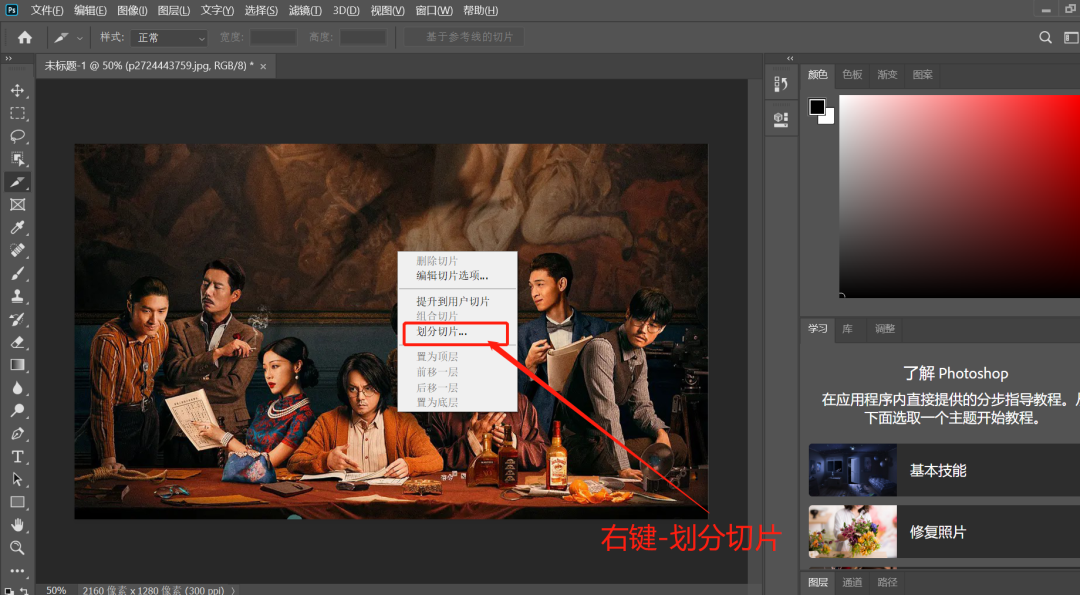The height and width of the screenshot is (595, 1080).
Task: Open the 滤镜(T) menu
Action: coord(305,10)
